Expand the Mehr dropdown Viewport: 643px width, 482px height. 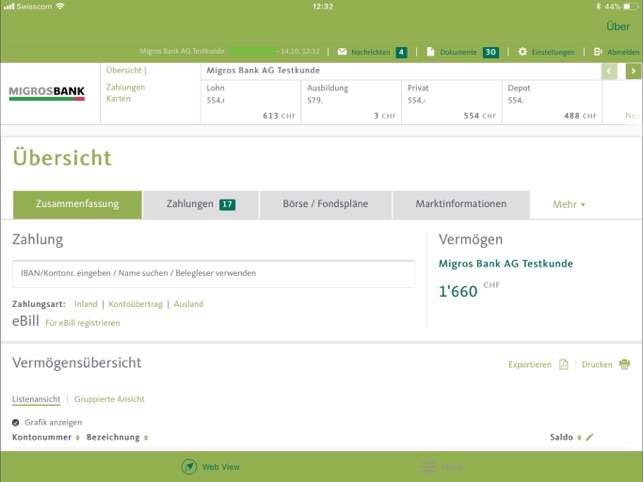click(569, 204)
